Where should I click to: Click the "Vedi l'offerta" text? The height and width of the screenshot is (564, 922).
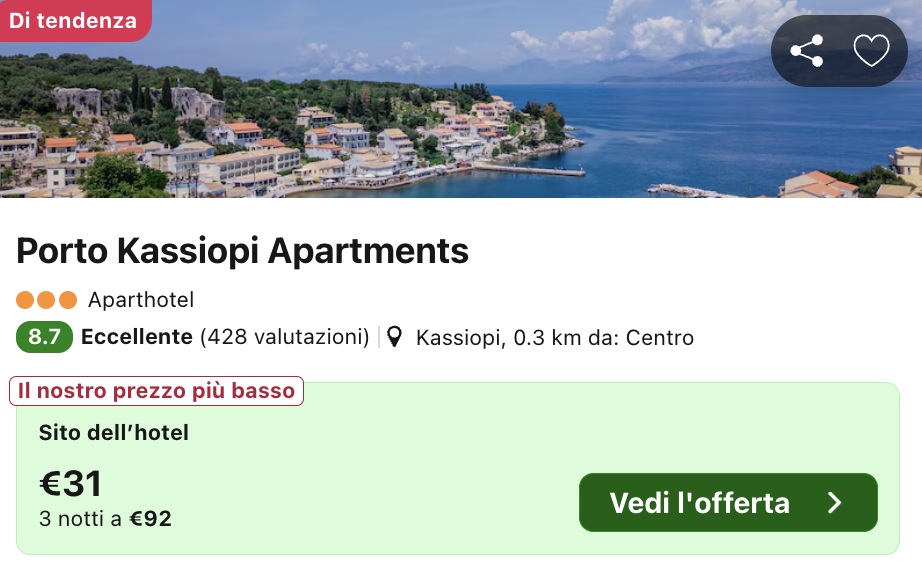click(x=699, y=502)
